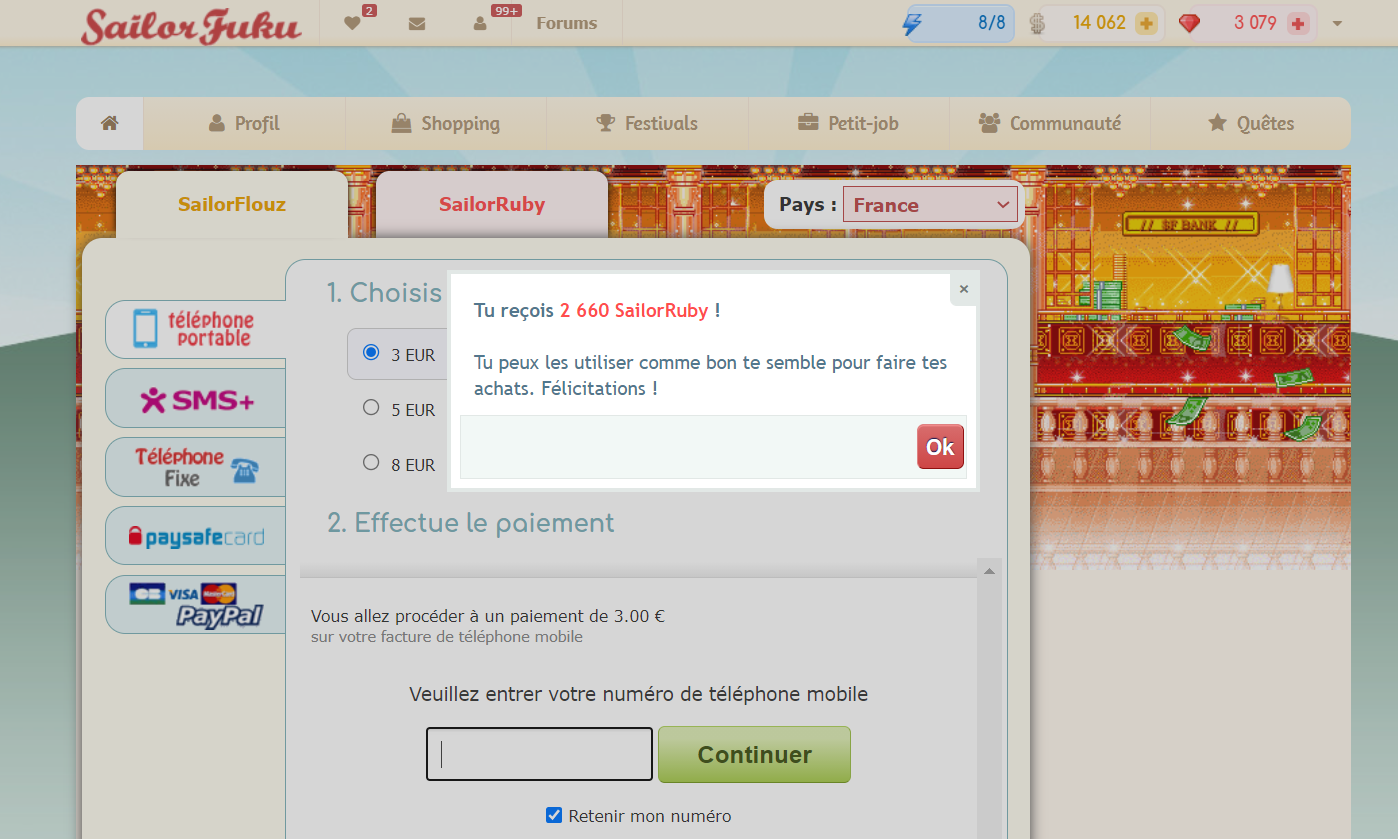Click the 2 660 SailorRuby text
Viewport: 1398px width, 839px height.
coord(634,311)
